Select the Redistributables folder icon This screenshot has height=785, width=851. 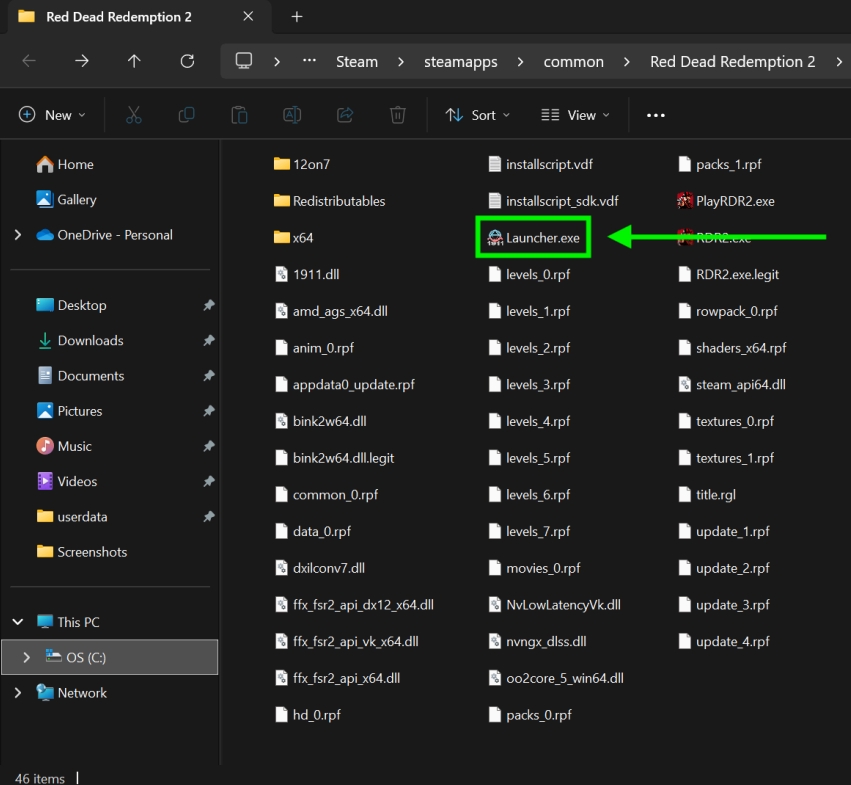282,201
